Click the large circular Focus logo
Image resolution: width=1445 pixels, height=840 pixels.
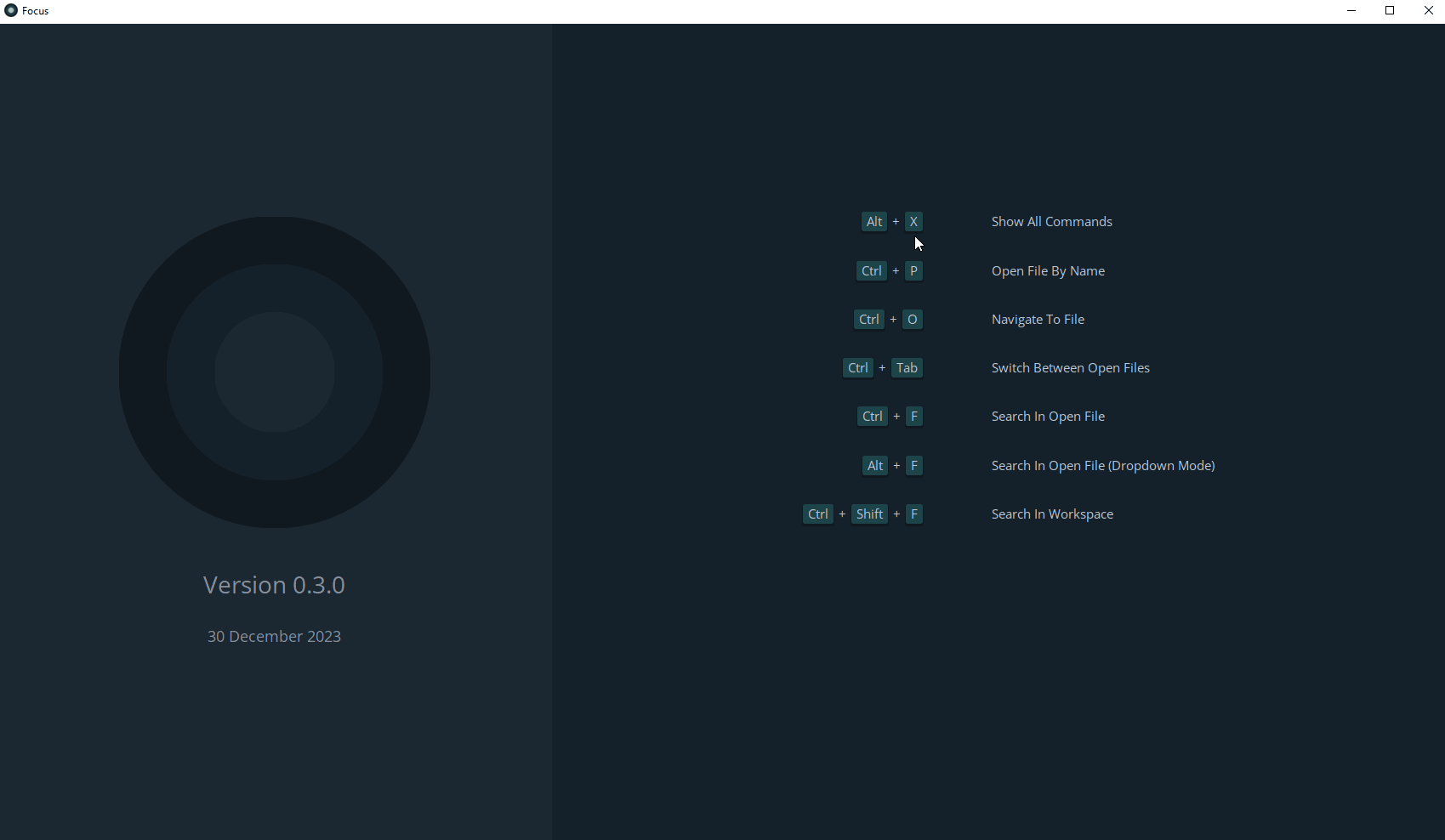pyautogui.click(x=275, y=372)
